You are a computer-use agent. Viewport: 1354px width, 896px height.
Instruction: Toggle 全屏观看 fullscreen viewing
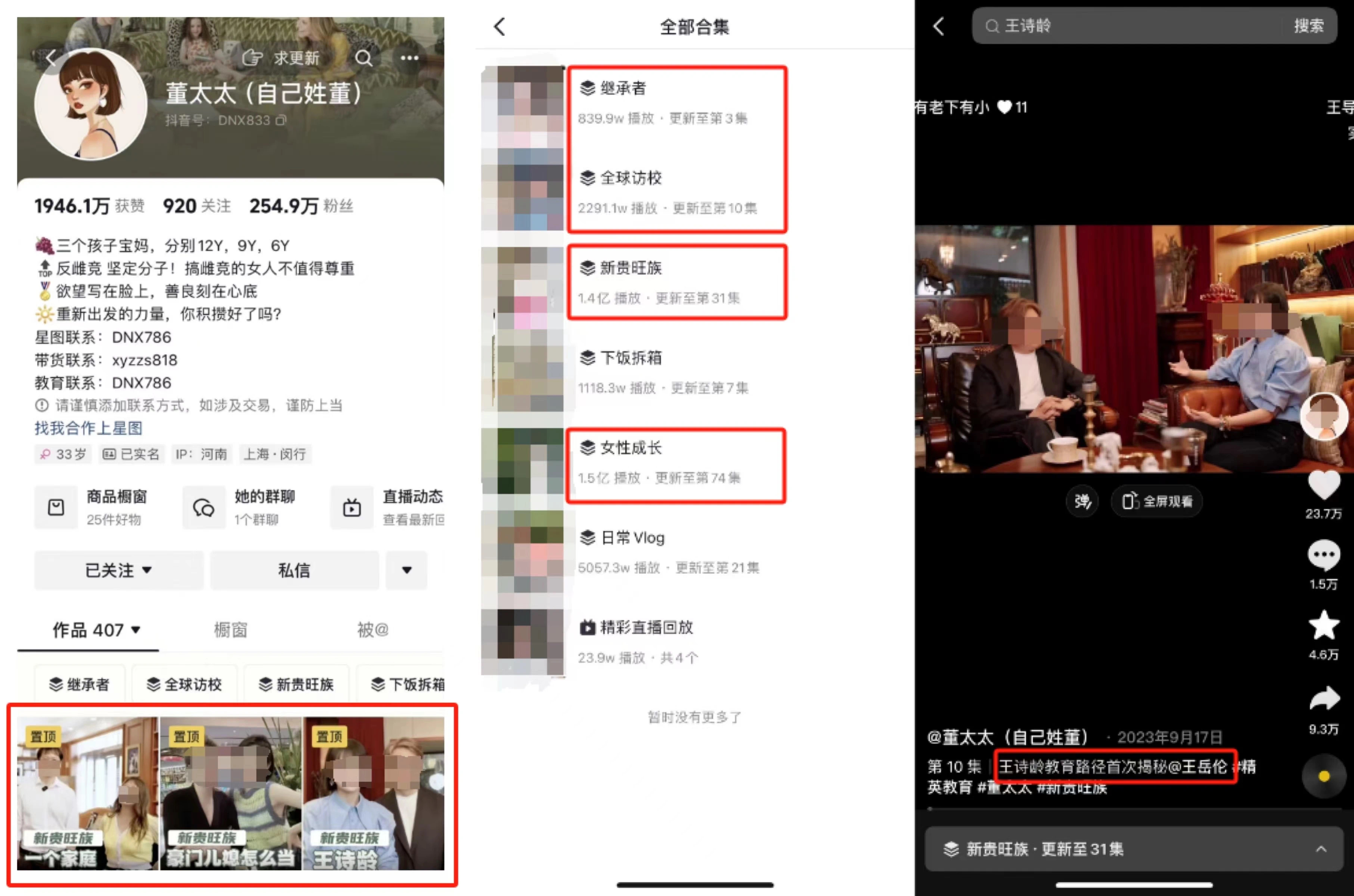pyautogui.click(x=1156, y=501)
